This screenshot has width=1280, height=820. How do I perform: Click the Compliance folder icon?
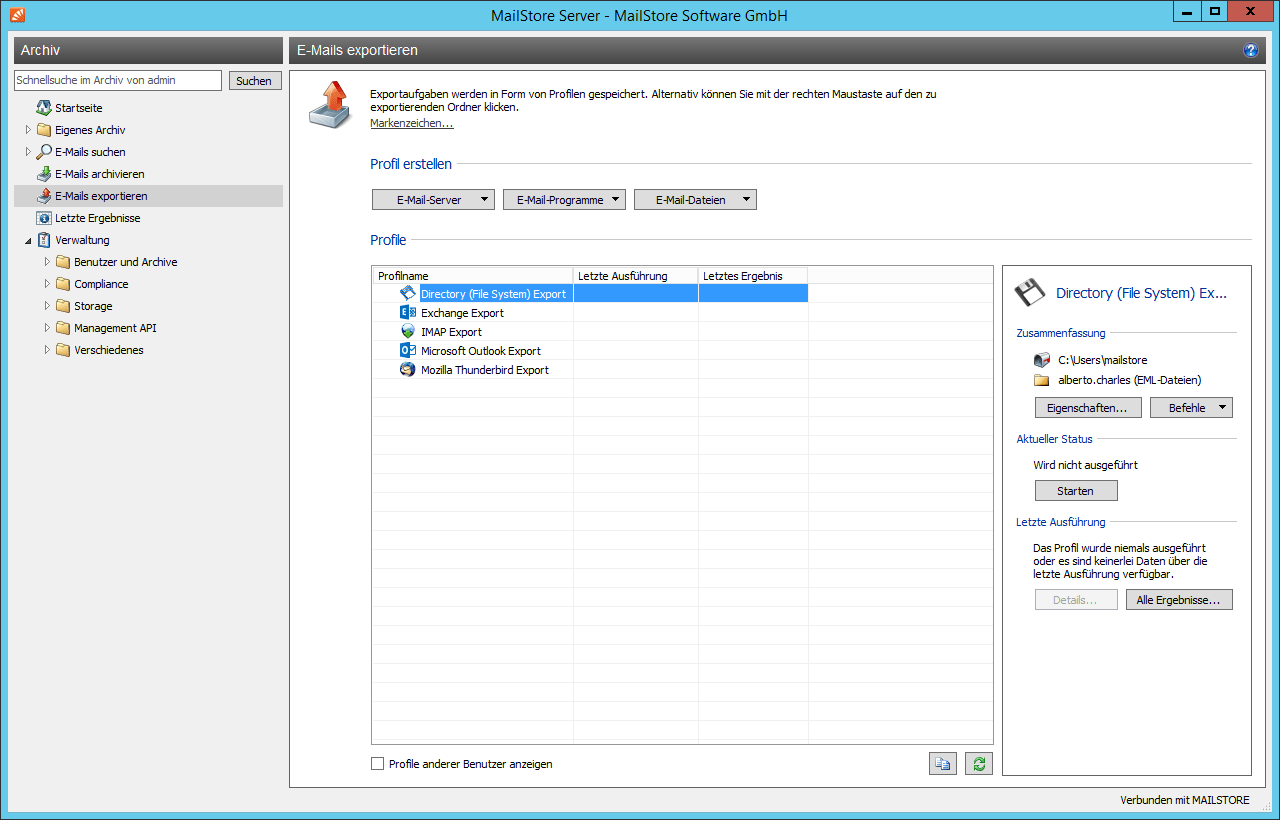click(63, 284)
